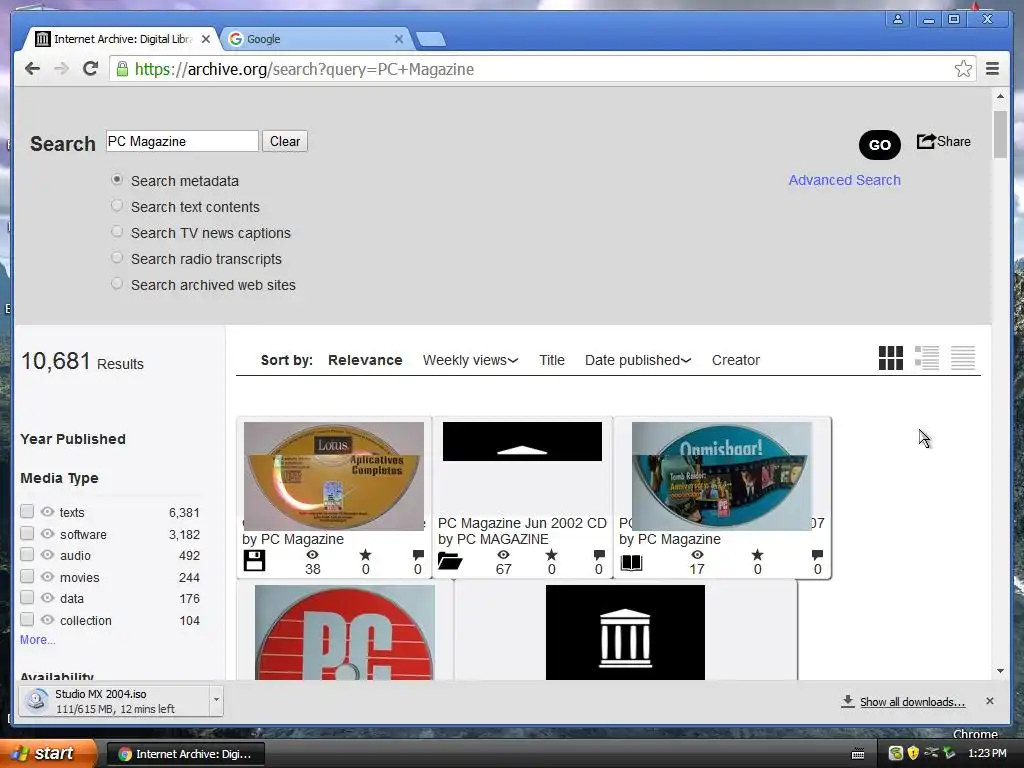Viewport: 1024px width, 768px height.
Task: Close the Google tab
Action: (x=398, y=39)
